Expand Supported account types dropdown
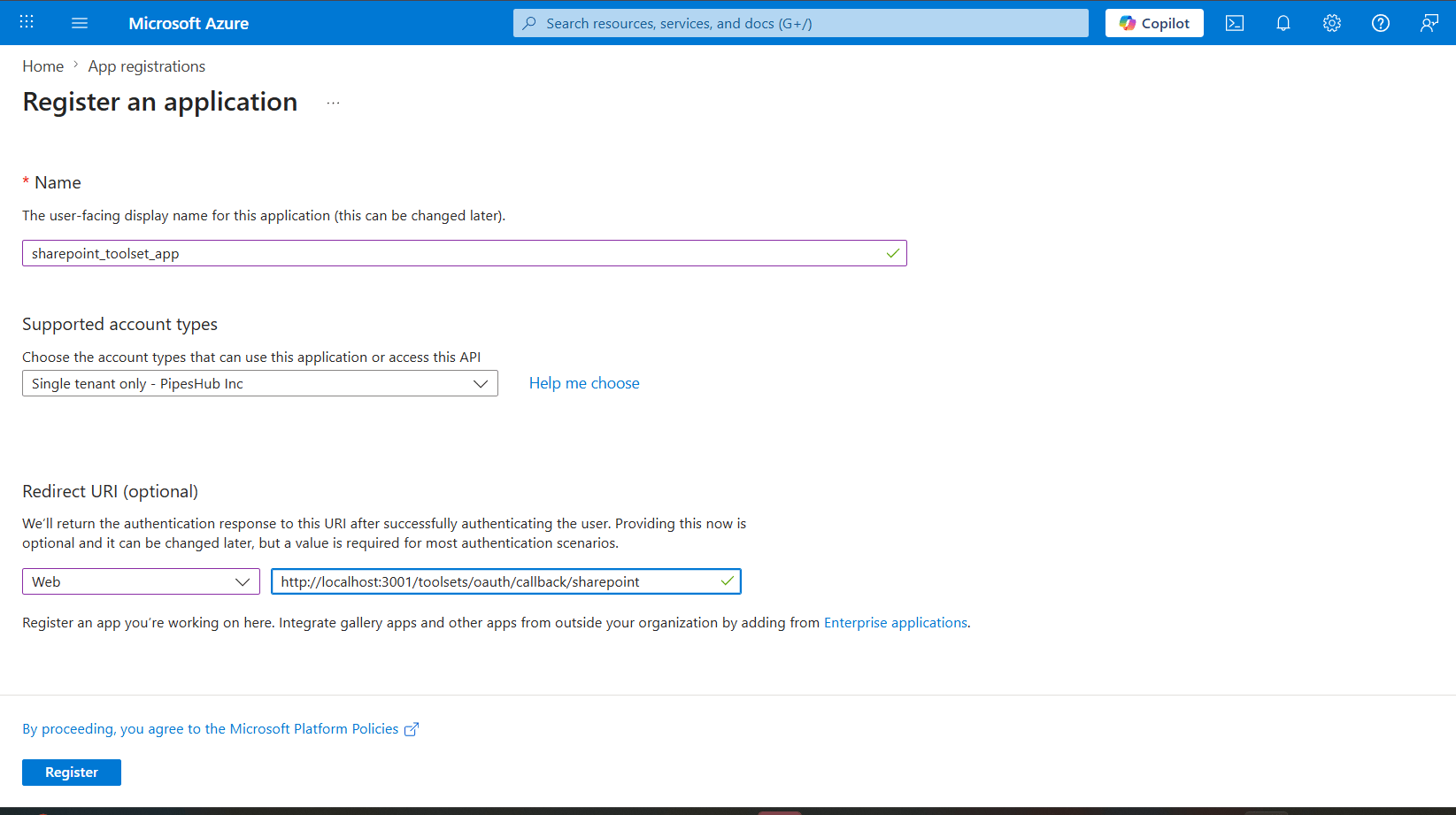This screenshot has width=1456, height=815. [260, 383]
